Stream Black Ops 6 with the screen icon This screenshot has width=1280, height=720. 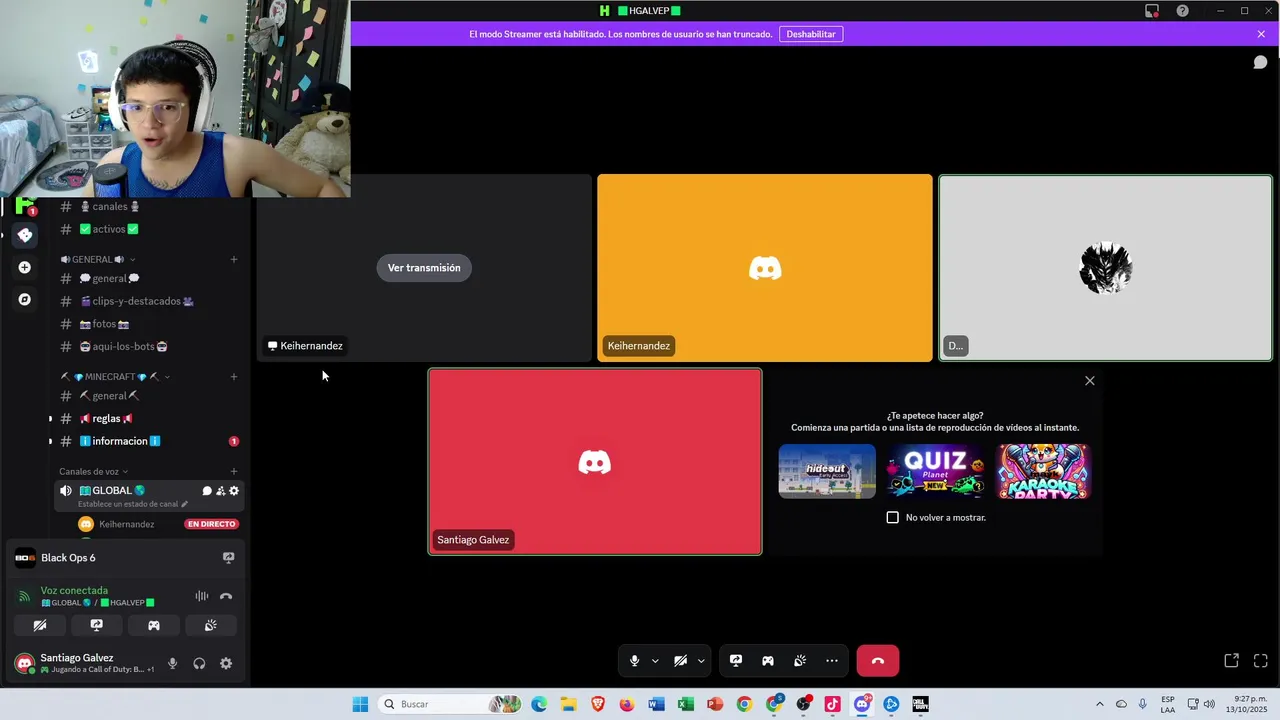click(228, 558)
